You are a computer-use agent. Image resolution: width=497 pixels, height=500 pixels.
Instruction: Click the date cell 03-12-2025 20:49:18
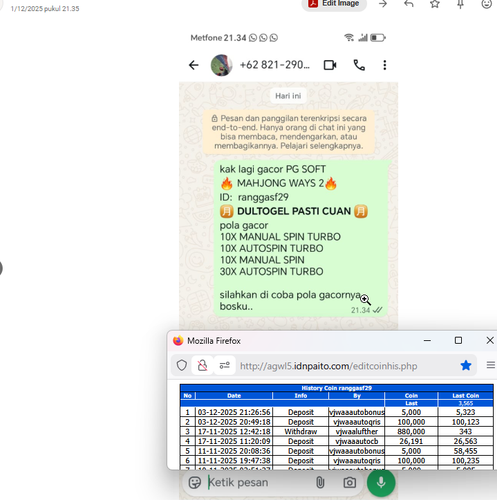(x=234, y=422)
